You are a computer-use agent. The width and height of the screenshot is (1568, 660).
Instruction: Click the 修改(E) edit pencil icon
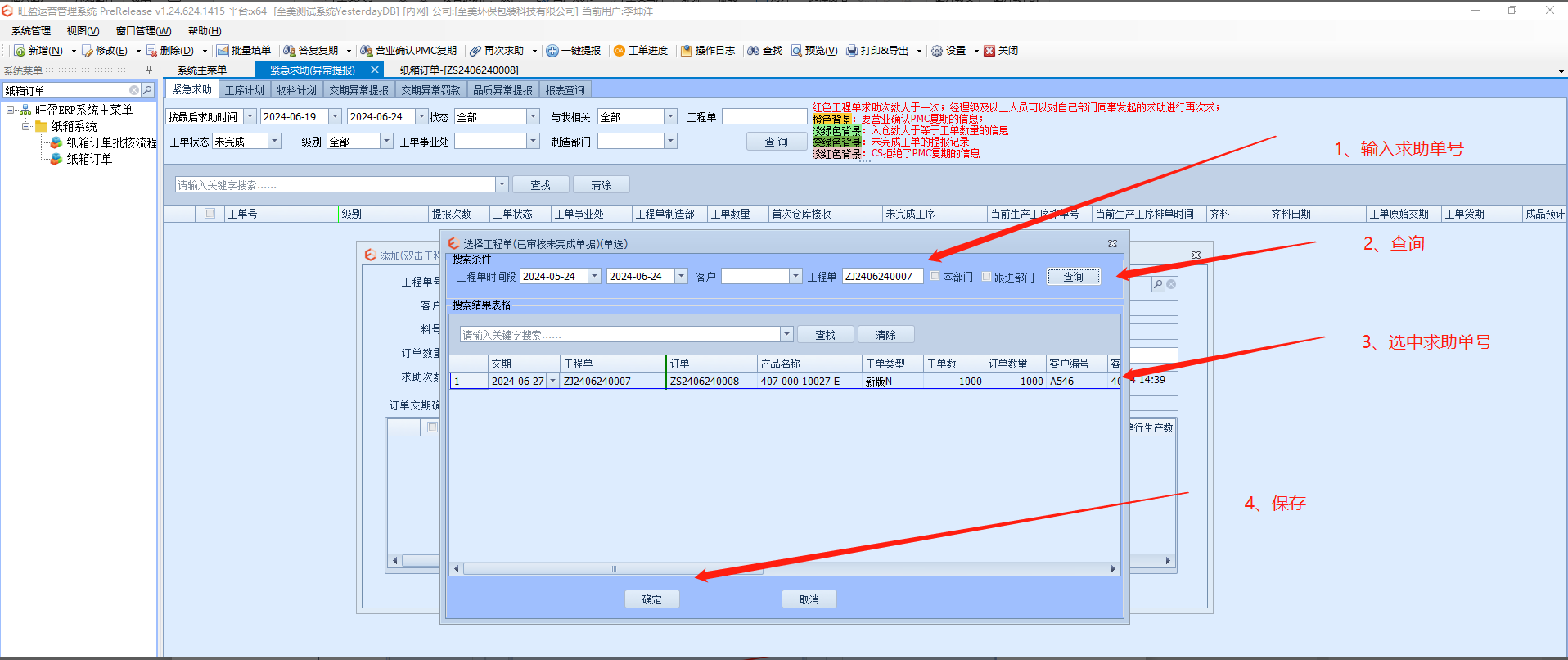88,51
